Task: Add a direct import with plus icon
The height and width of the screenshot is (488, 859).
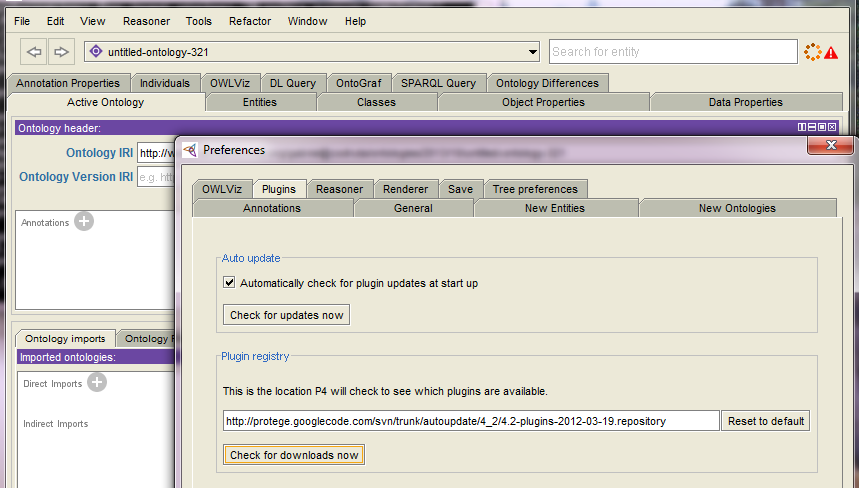Action: 97,383
